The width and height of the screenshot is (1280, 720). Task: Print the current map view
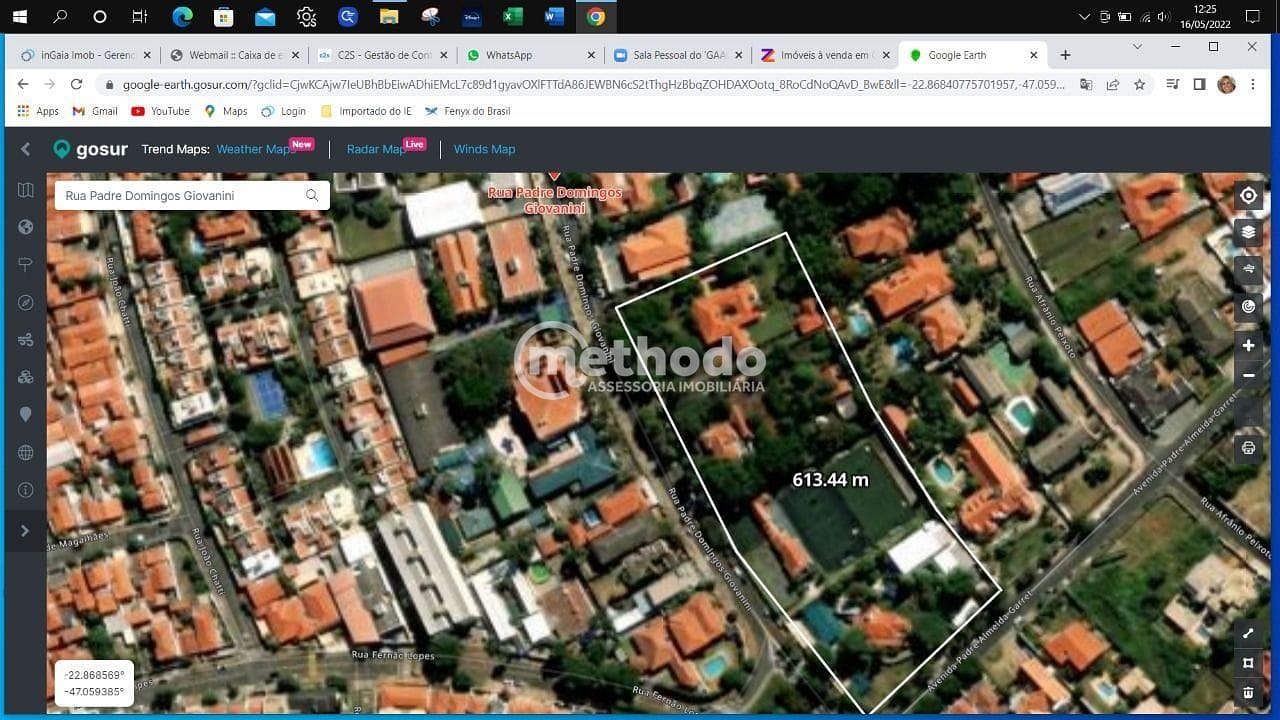(x=1248, y=448)
